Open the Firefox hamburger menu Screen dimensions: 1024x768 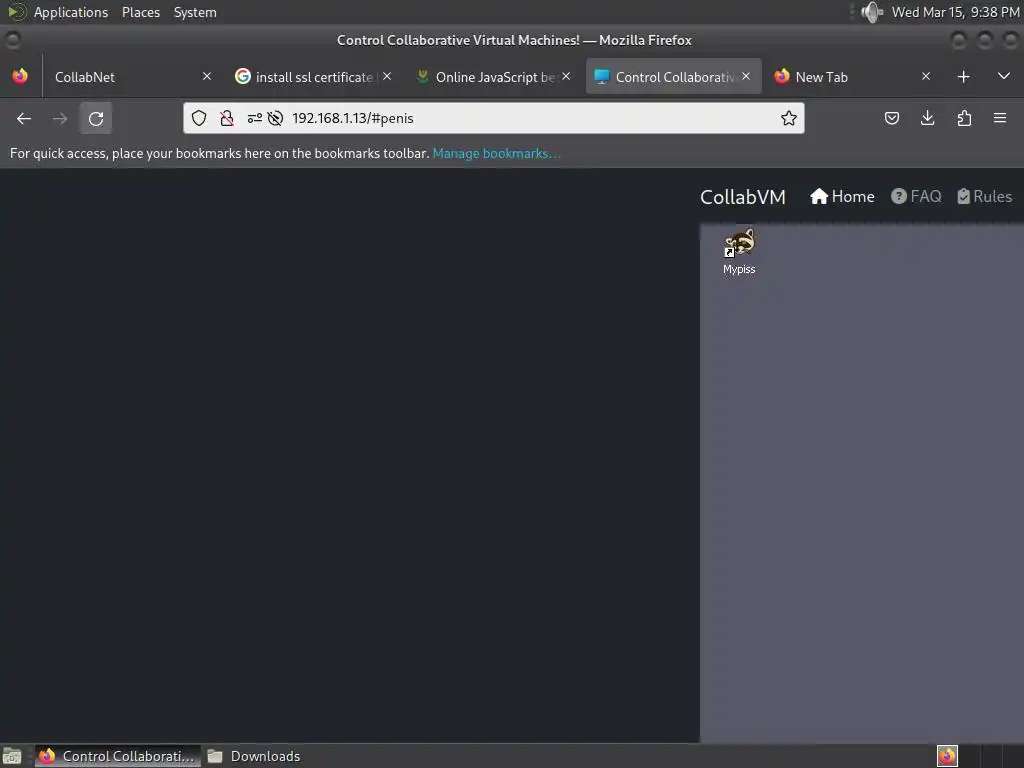click(x=1000, y=118)
